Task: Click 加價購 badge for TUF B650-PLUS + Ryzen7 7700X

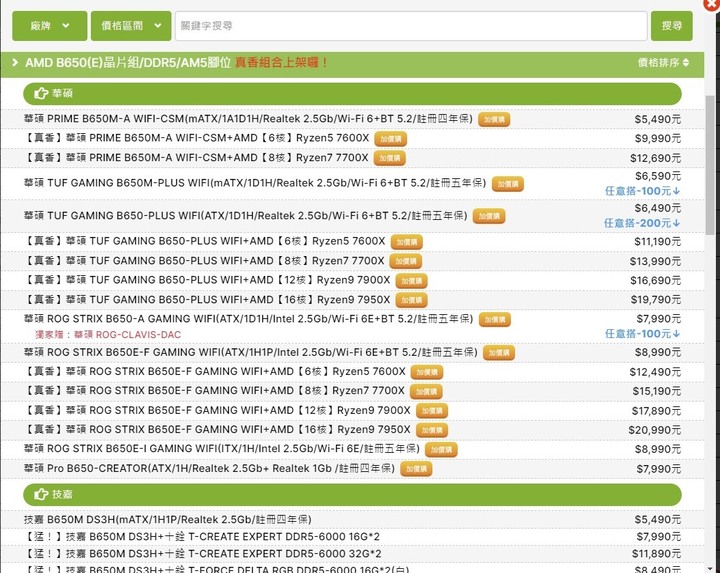Action: coord(406,261)
